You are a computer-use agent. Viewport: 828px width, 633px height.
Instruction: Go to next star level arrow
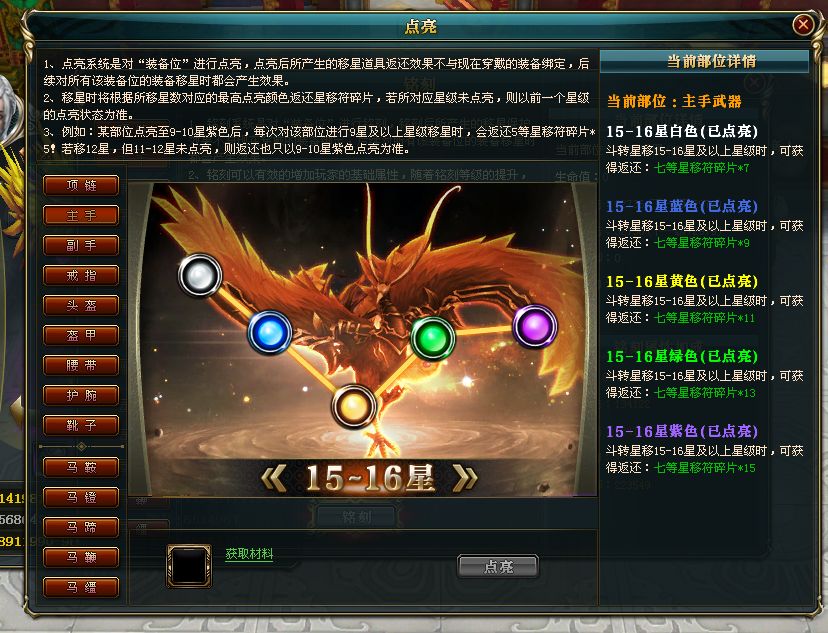click(x=465, y=478)
